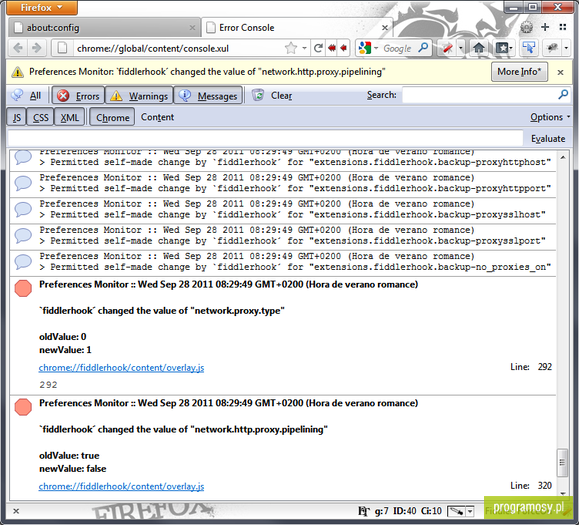Toggle the Errors filter
Screen dimensions: 579x525
[79, 96]
